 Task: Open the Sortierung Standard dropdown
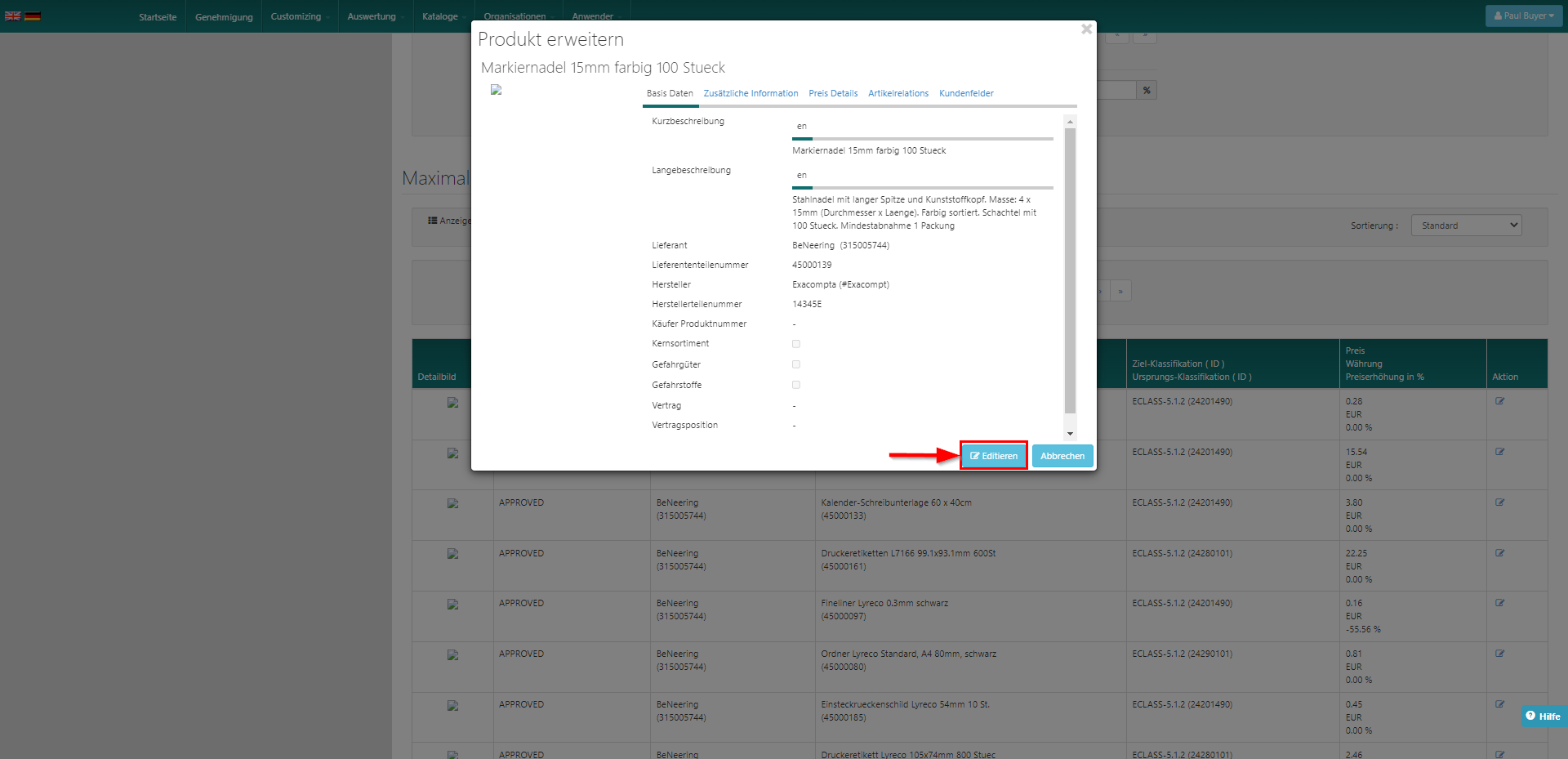(1466, 225)
